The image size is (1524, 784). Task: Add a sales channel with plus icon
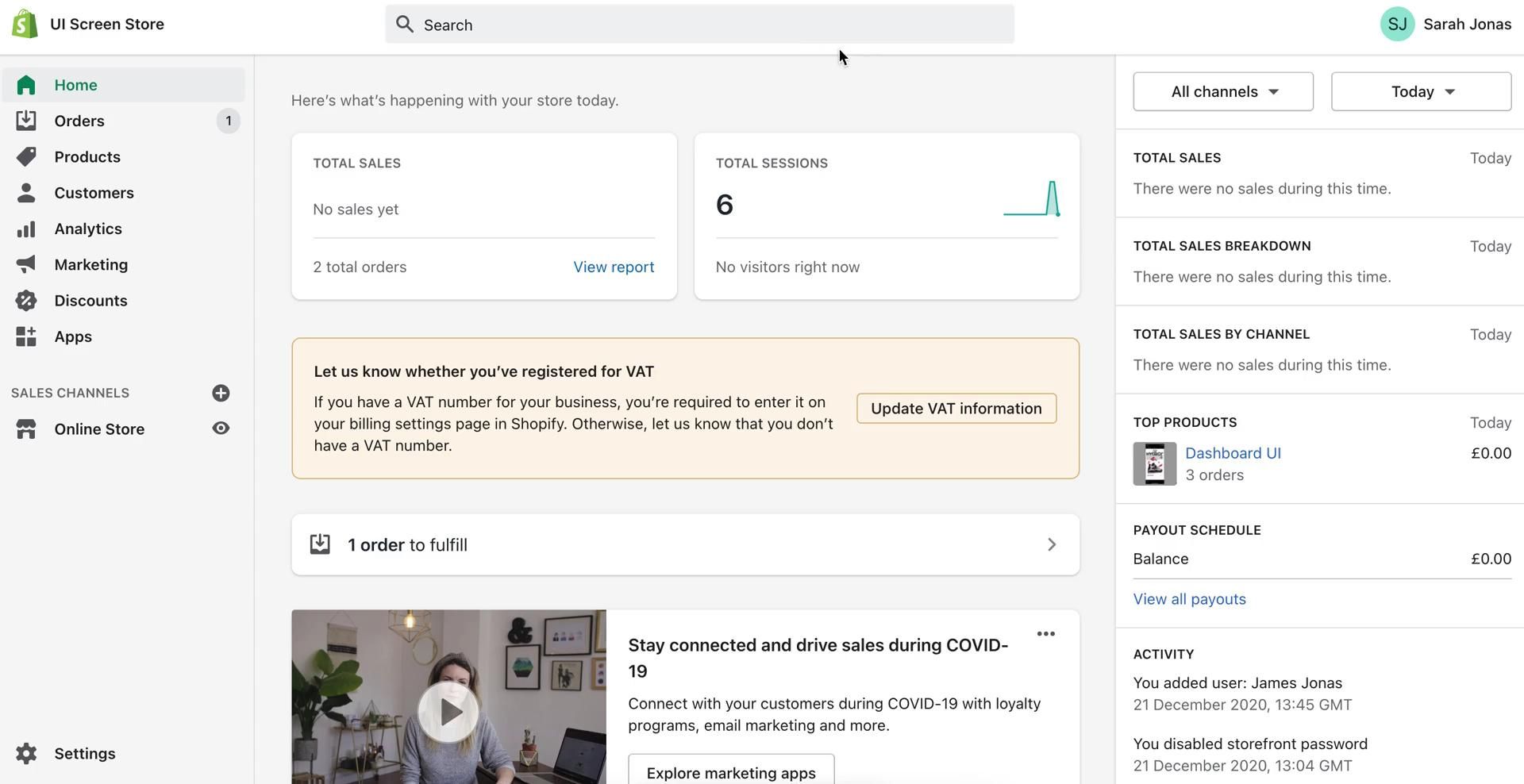point(221,393)
